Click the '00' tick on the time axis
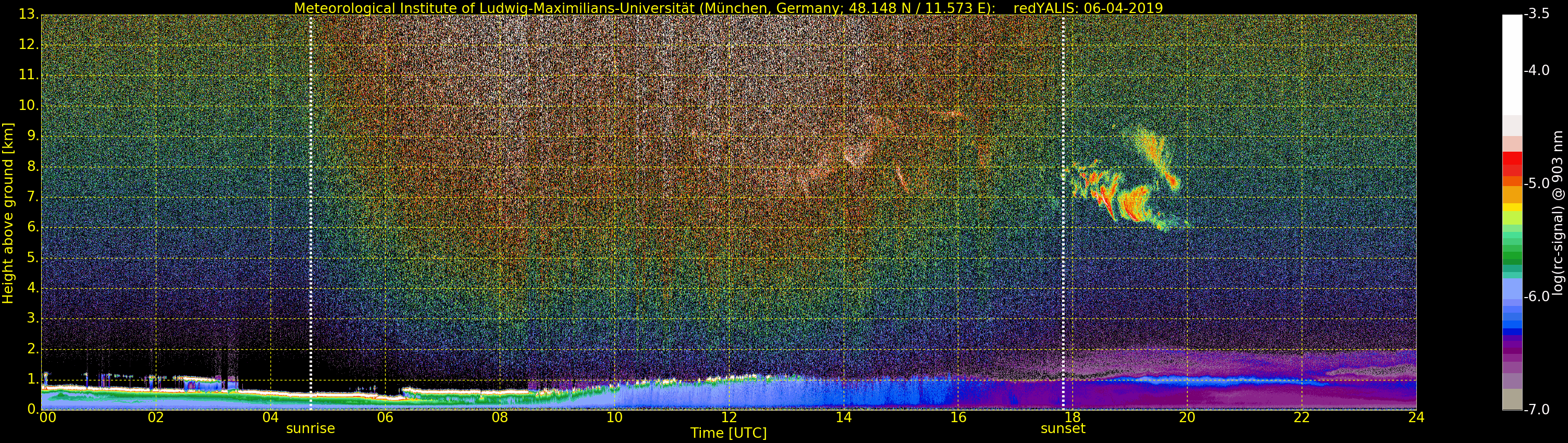 coord(47,417)
